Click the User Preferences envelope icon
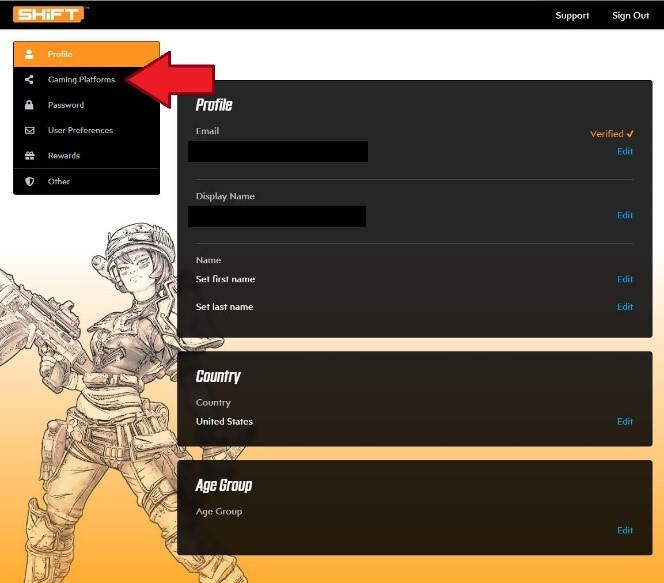 pyautogui.click(x=29, y=130)
